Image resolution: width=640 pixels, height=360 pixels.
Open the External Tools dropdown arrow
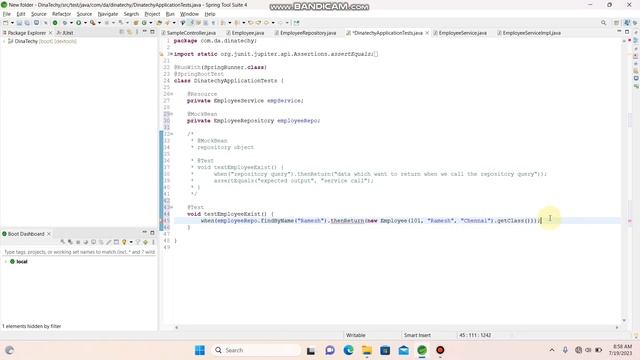point(99,23)
